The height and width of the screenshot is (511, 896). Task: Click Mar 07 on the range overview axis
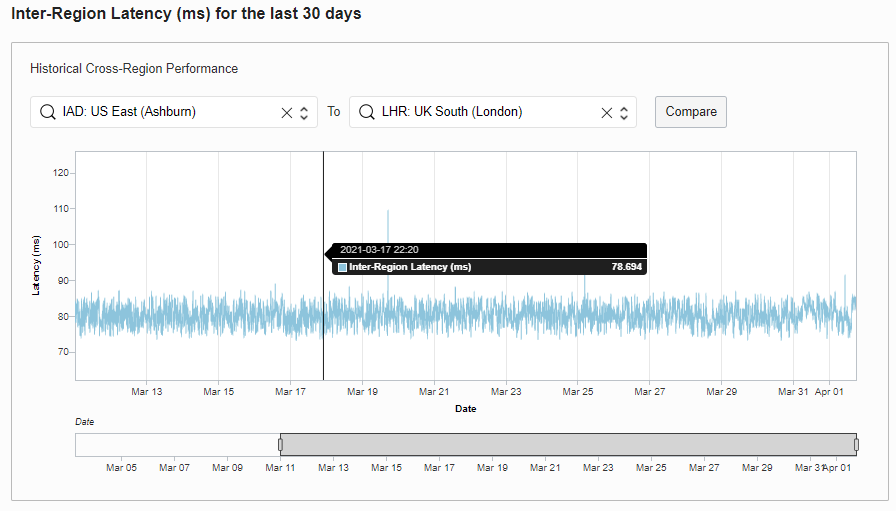(174, 467)
